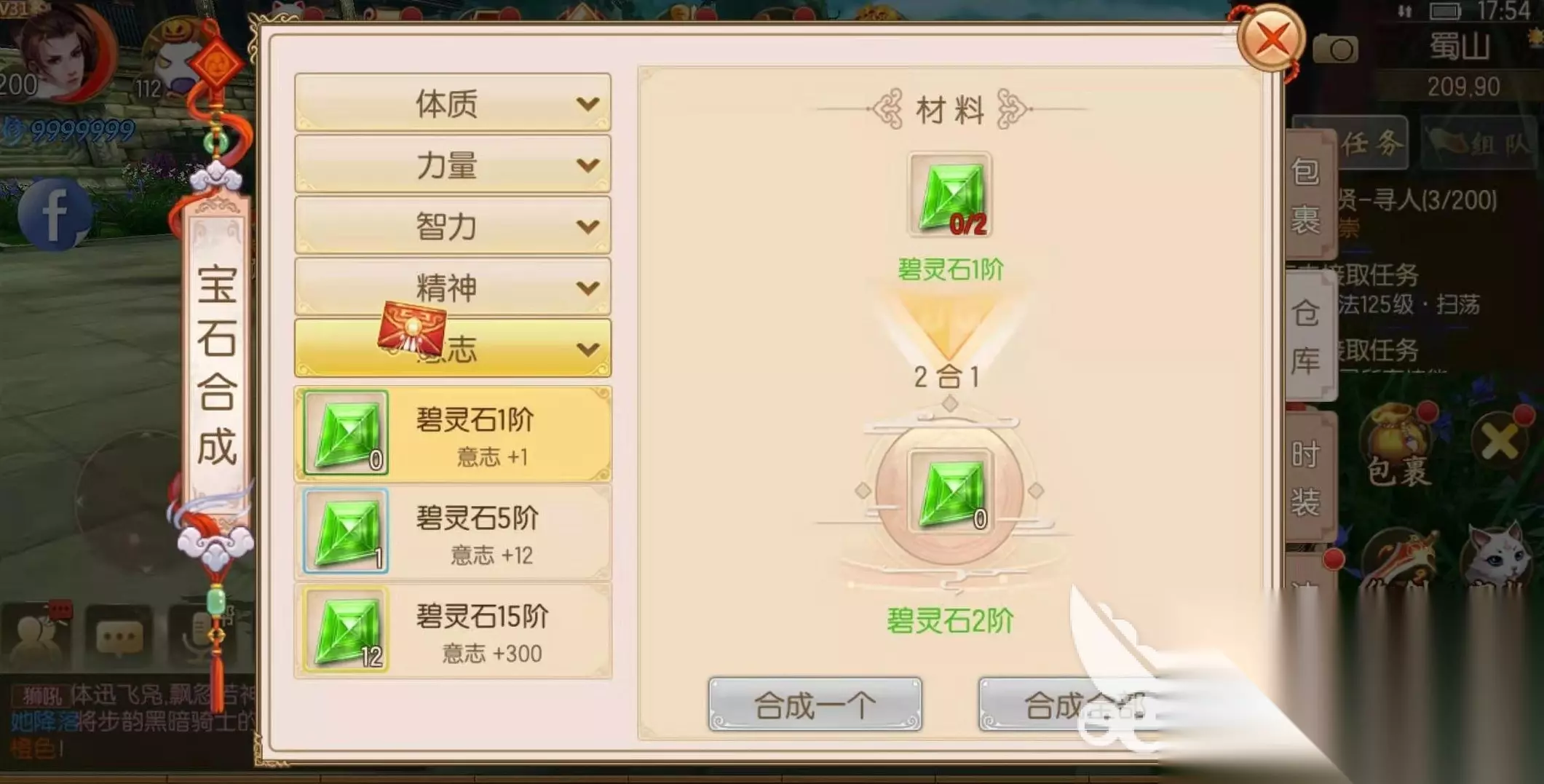Open the camera screenshot icon

(x=1335, y=50)
